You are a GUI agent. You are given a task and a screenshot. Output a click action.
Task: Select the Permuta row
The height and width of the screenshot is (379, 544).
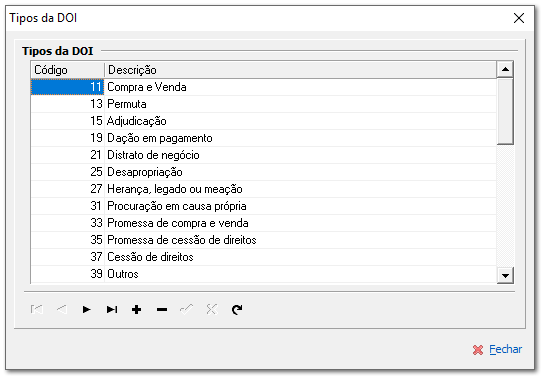coord(264,104)
